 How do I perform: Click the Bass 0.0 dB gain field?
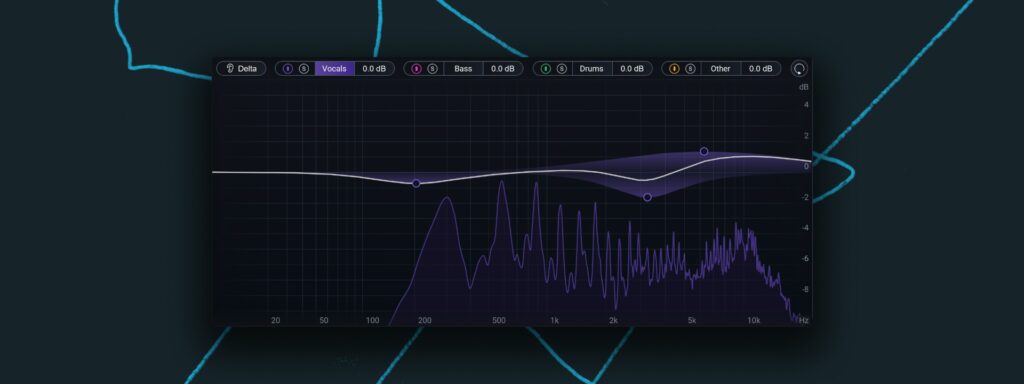(x=503, y=69)
